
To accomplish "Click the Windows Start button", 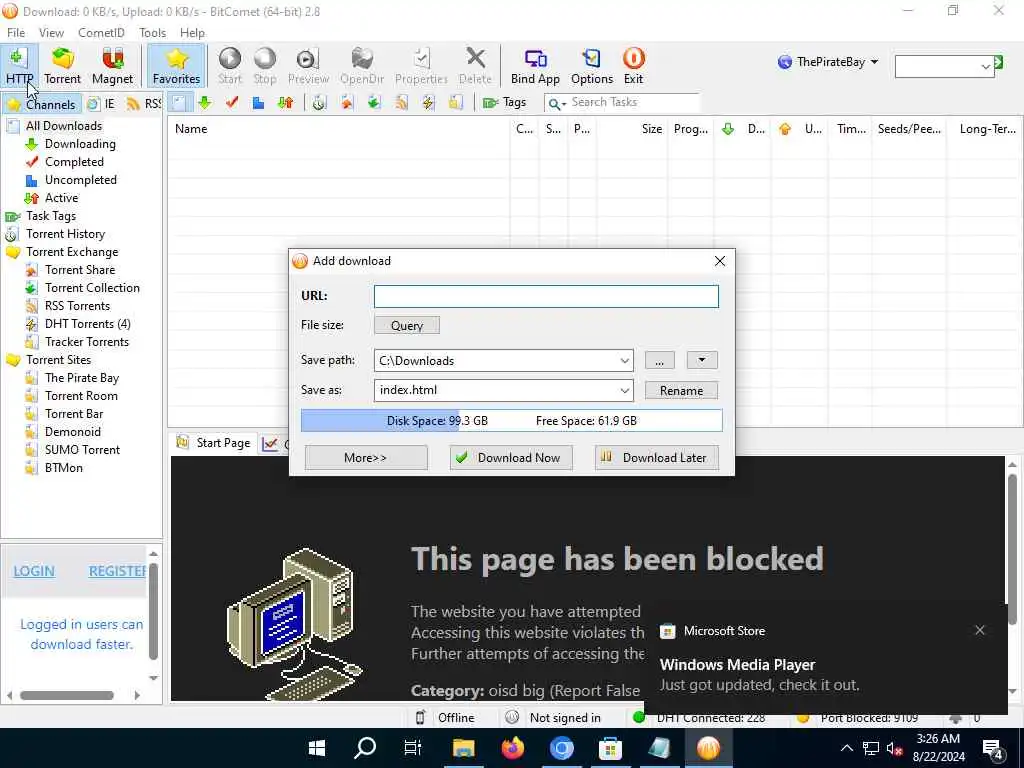I will click(317, 748).
